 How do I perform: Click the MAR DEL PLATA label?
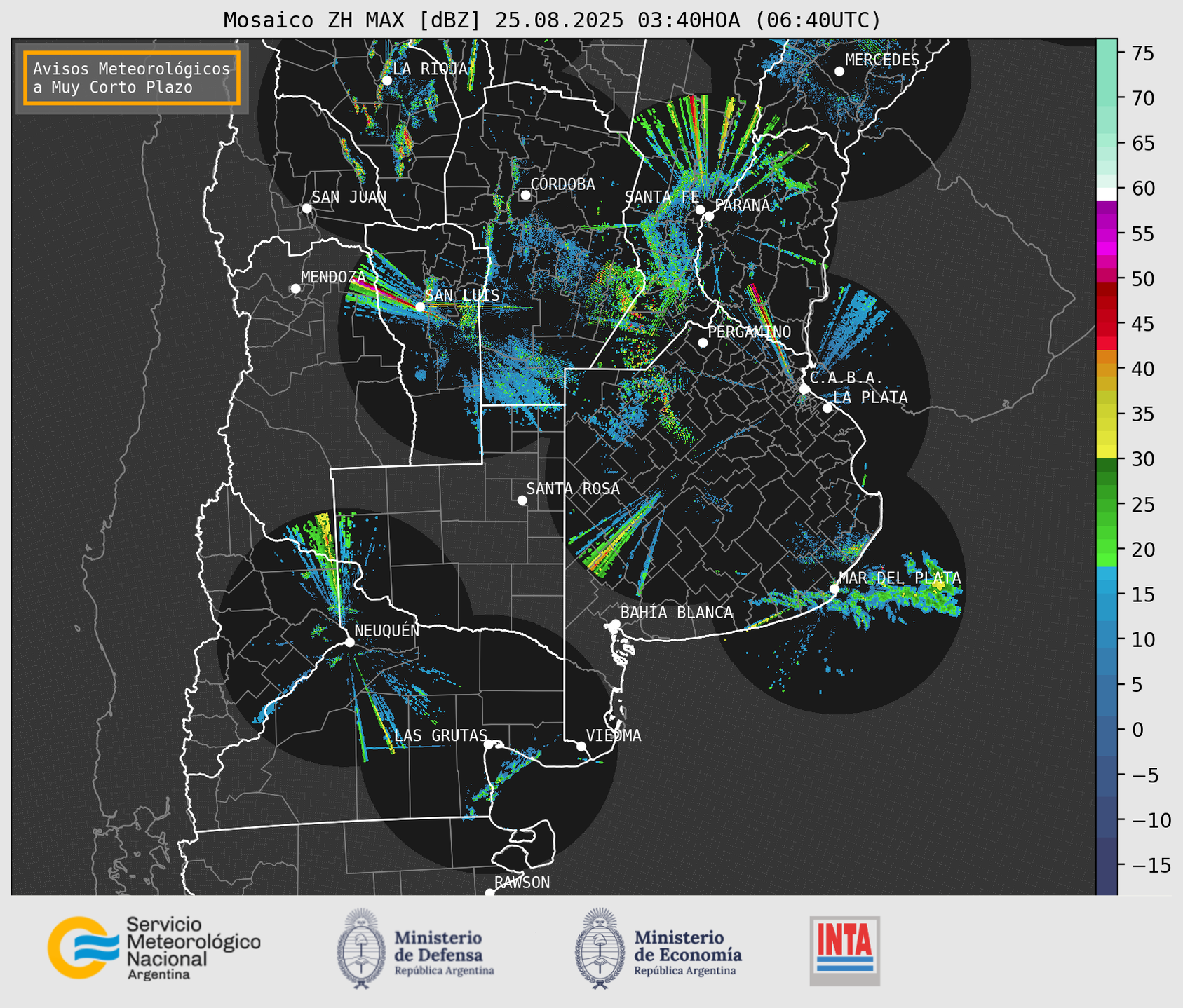click(x=900, y=578)
